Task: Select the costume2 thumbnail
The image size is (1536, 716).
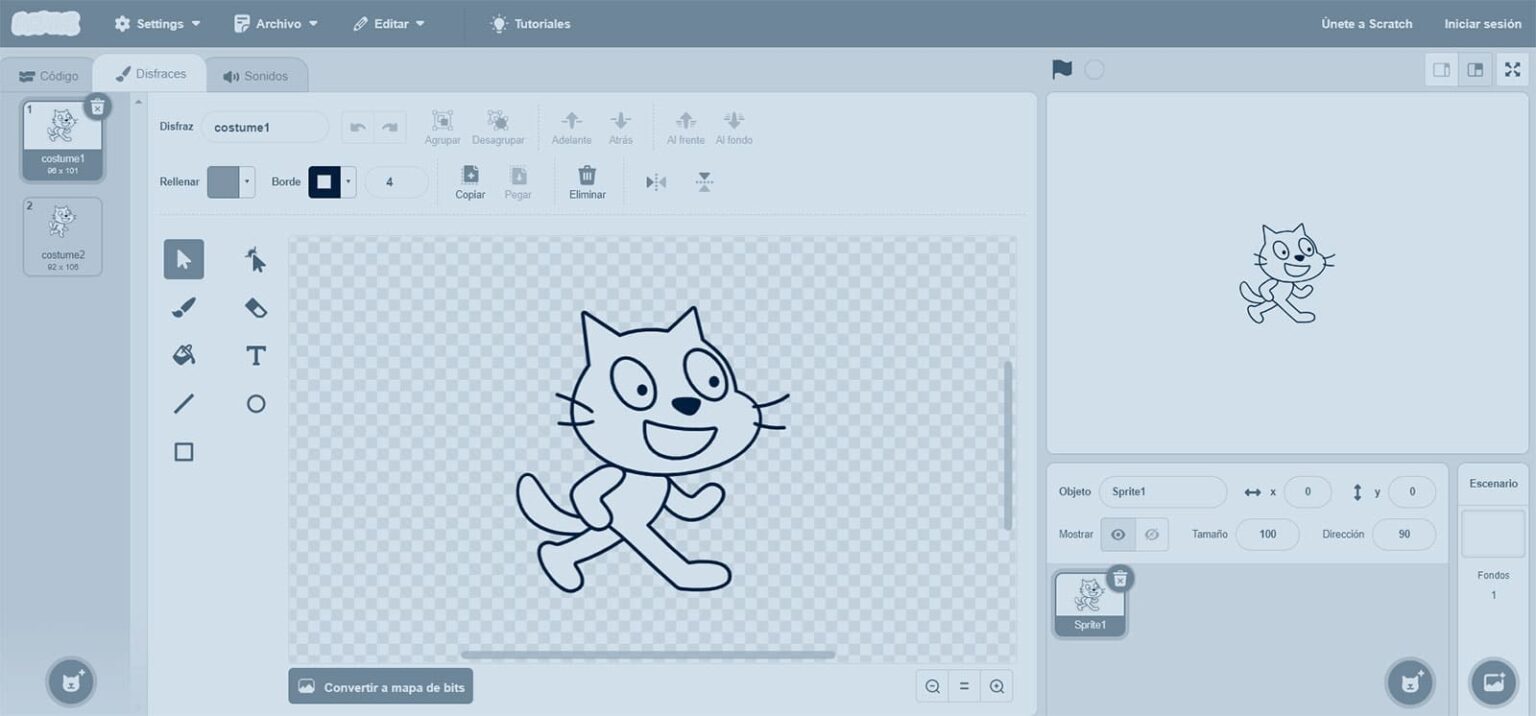Action: click(63, 236)
